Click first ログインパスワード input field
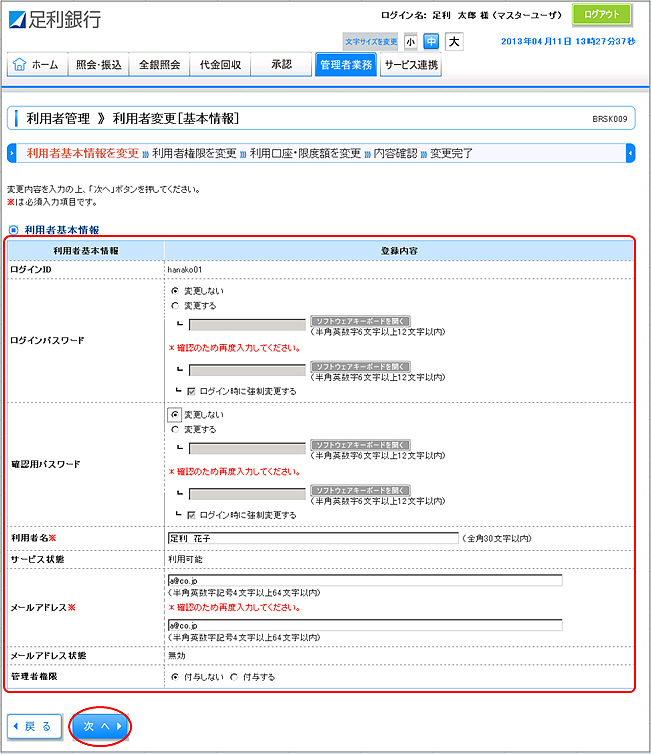Viewport: 651px width, 754px height. (x=247, y=325)
